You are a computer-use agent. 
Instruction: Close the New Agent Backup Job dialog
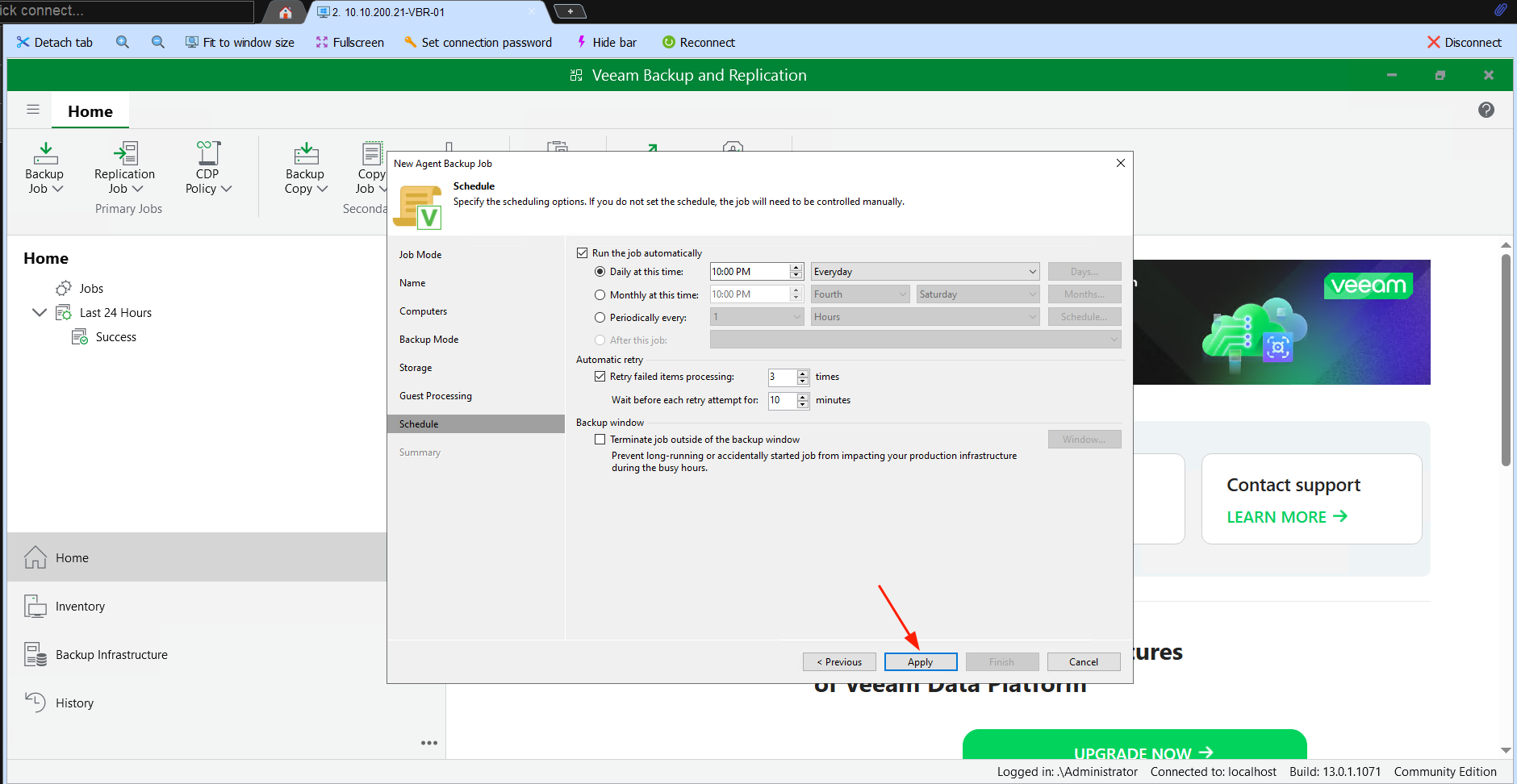1120,163
